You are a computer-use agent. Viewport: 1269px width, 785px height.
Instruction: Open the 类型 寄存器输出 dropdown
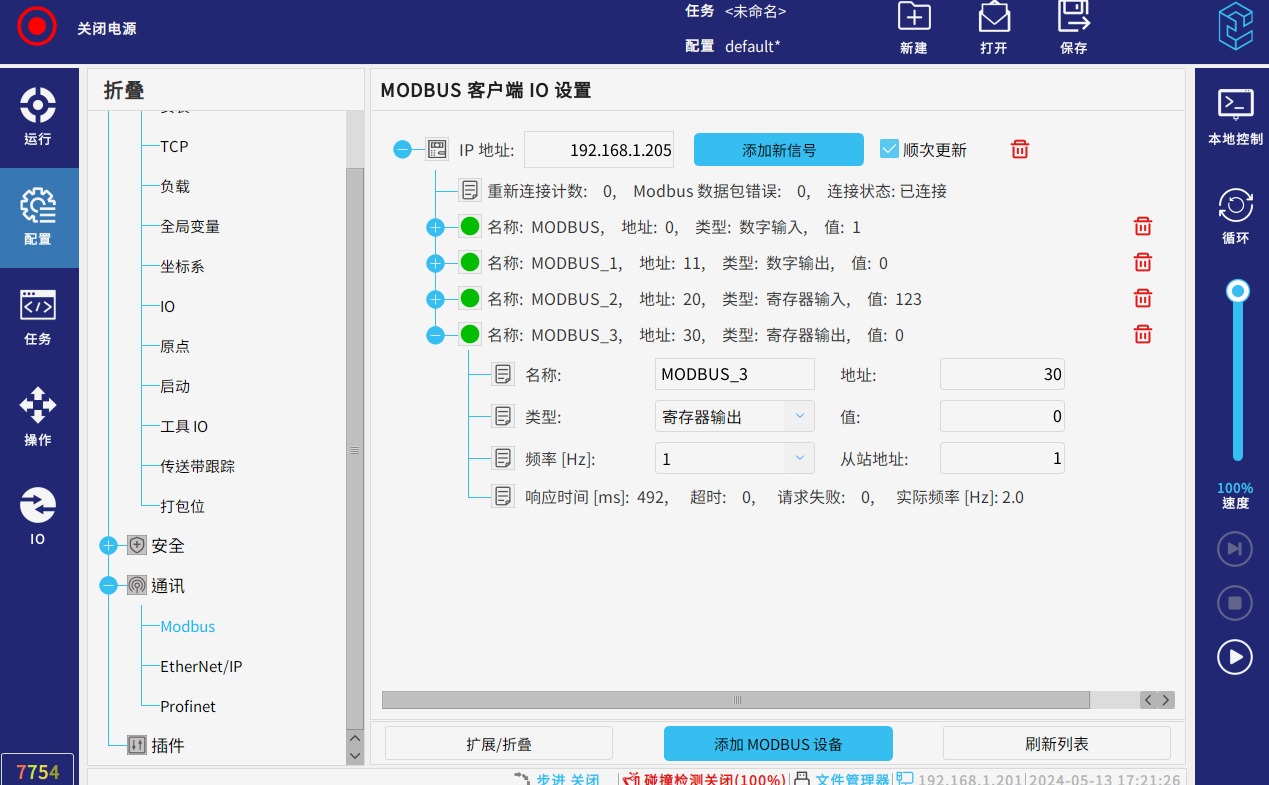[x=734, y=416]
